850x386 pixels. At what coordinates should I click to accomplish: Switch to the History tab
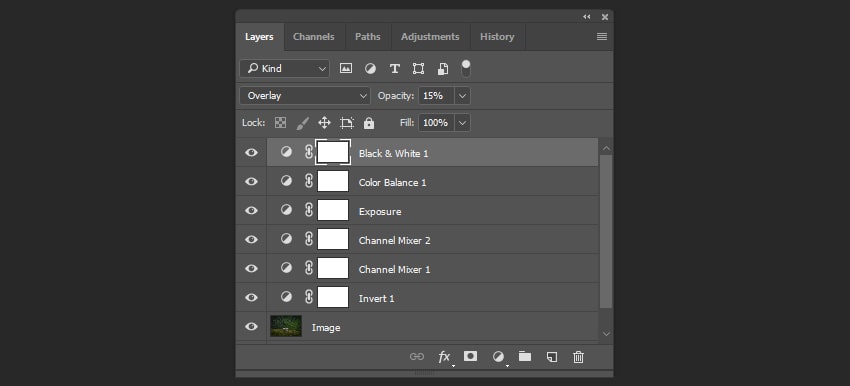(x=497, y=37)
